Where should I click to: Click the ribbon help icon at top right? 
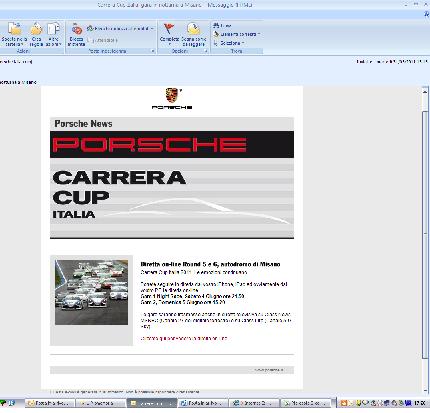tap(427, 14)
